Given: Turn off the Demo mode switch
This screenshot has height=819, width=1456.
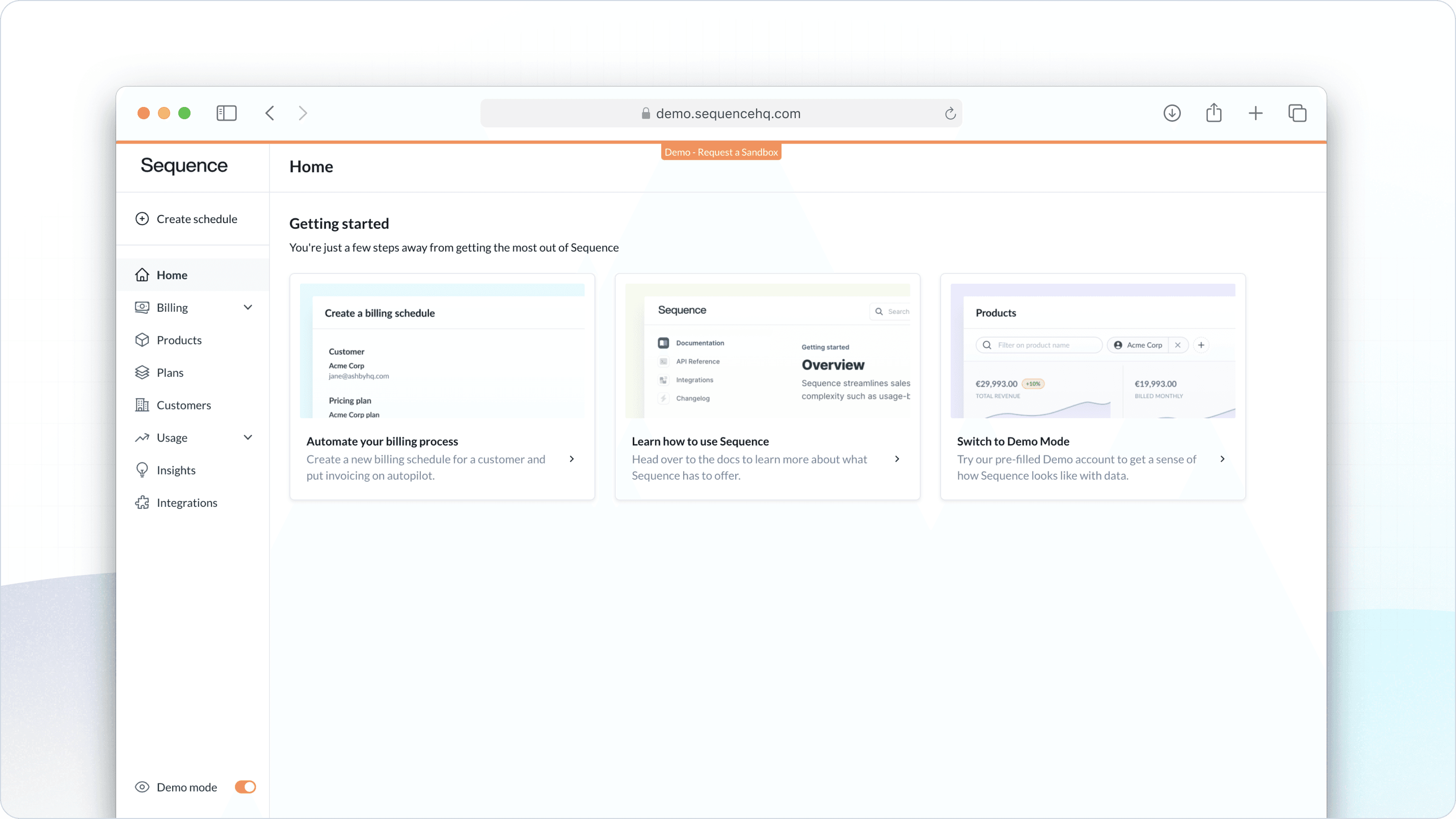Looking at the screenshot, I should [x=246, y=787].
